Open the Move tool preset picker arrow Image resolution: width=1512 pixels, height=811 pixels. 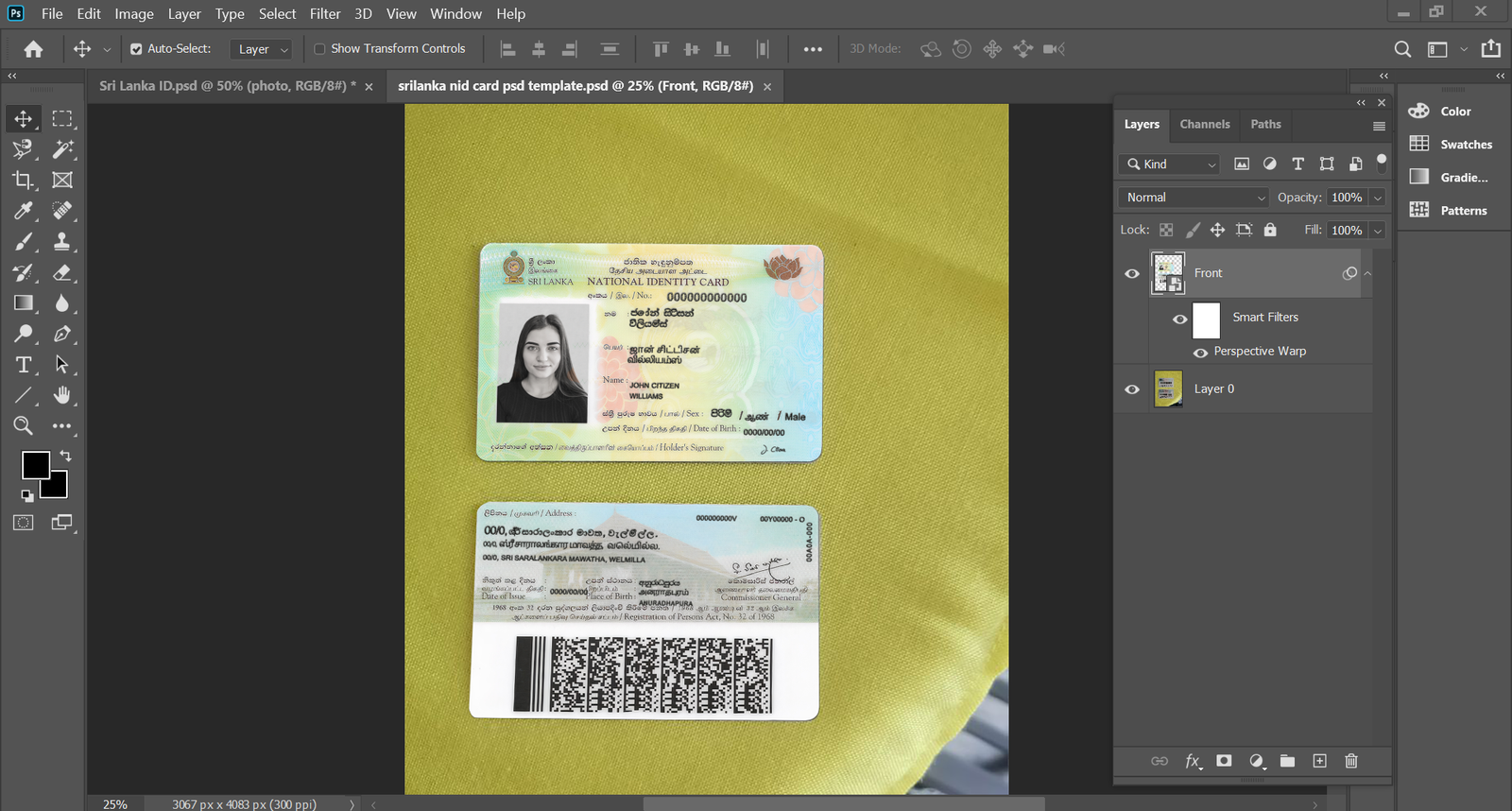coord(107,49)
